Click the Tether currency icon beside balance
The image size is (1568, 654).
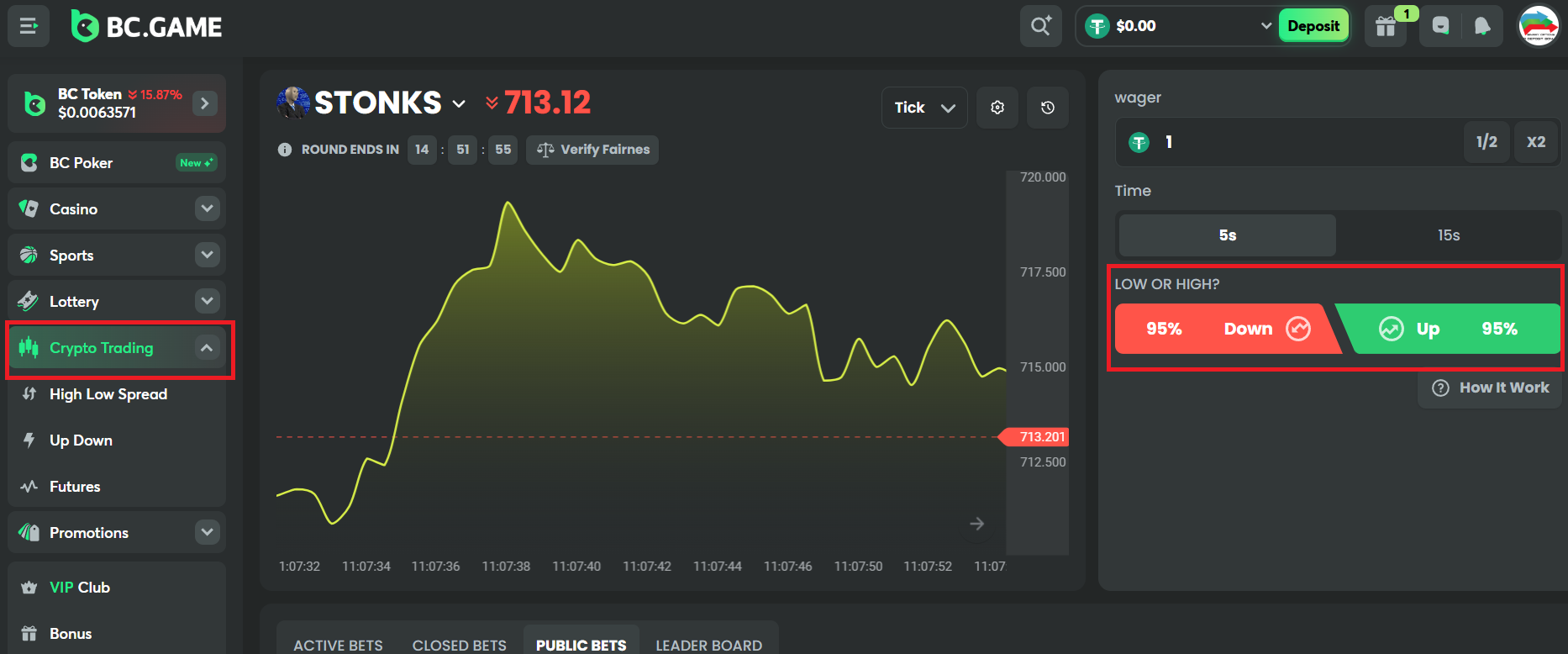1097,26
